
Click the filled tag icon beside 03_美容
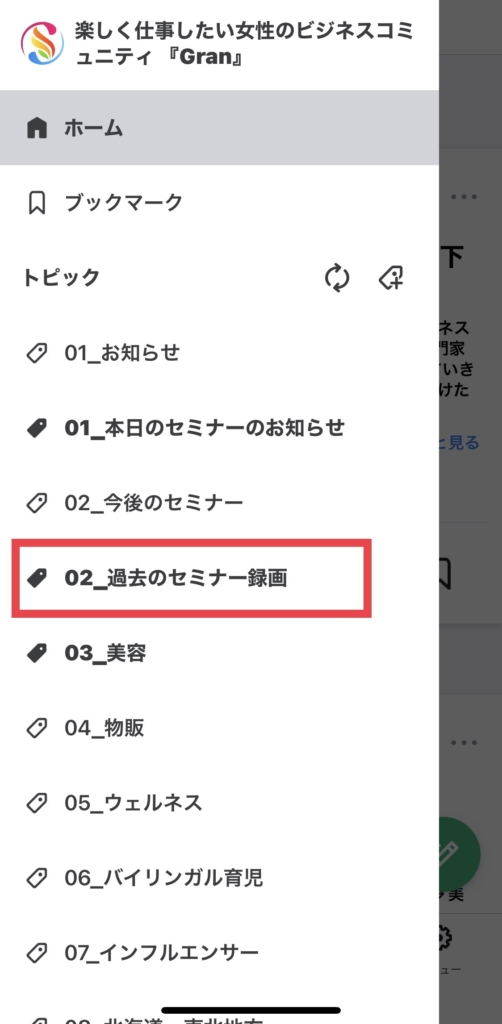point(37,653)
